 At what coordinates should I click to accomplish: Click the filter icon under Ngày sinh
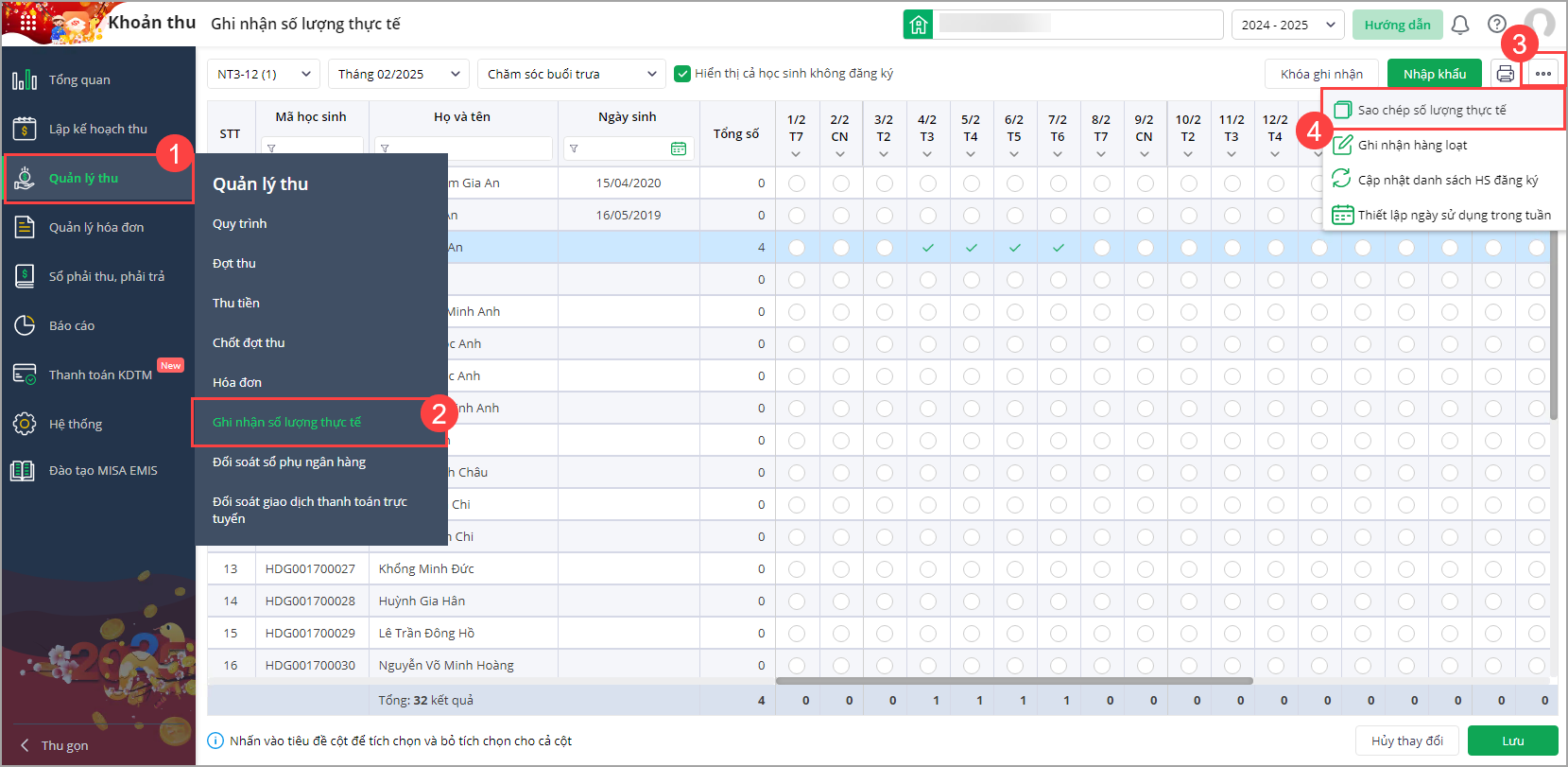[574, 148]
